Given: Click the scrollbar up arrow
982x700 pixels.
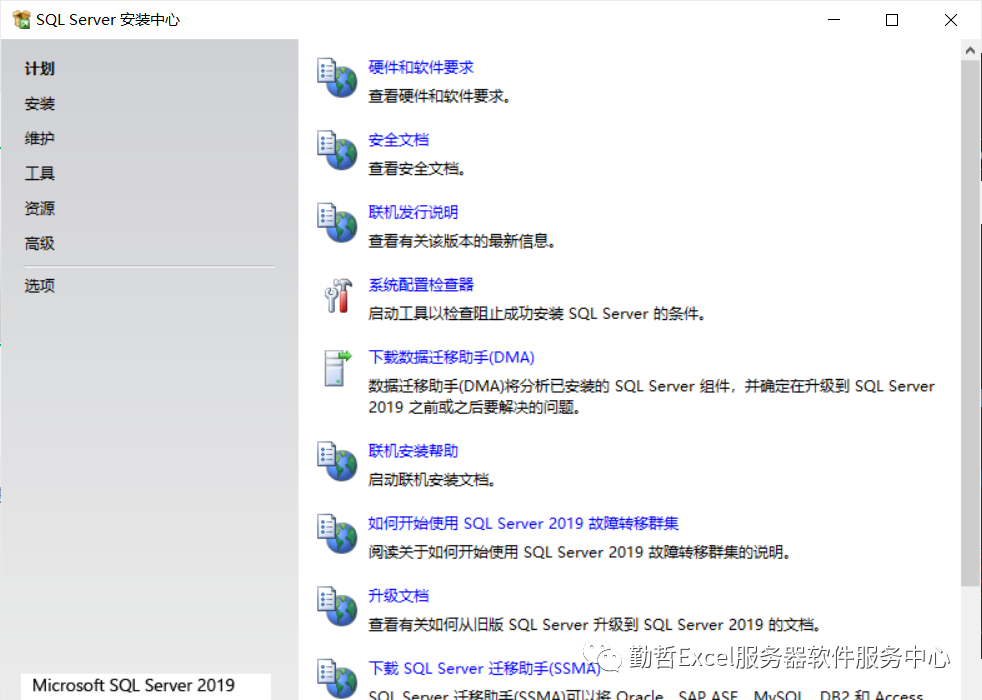Looking at the screenshot, I should 970,51.
